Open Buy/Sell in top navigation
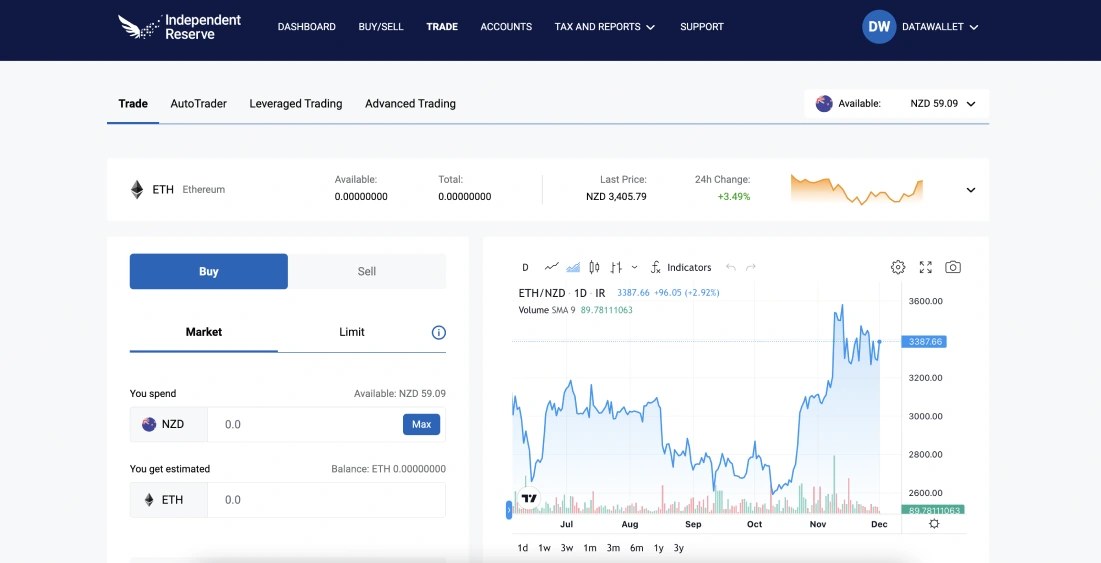 pyautogui.click(x=381, y=27)
